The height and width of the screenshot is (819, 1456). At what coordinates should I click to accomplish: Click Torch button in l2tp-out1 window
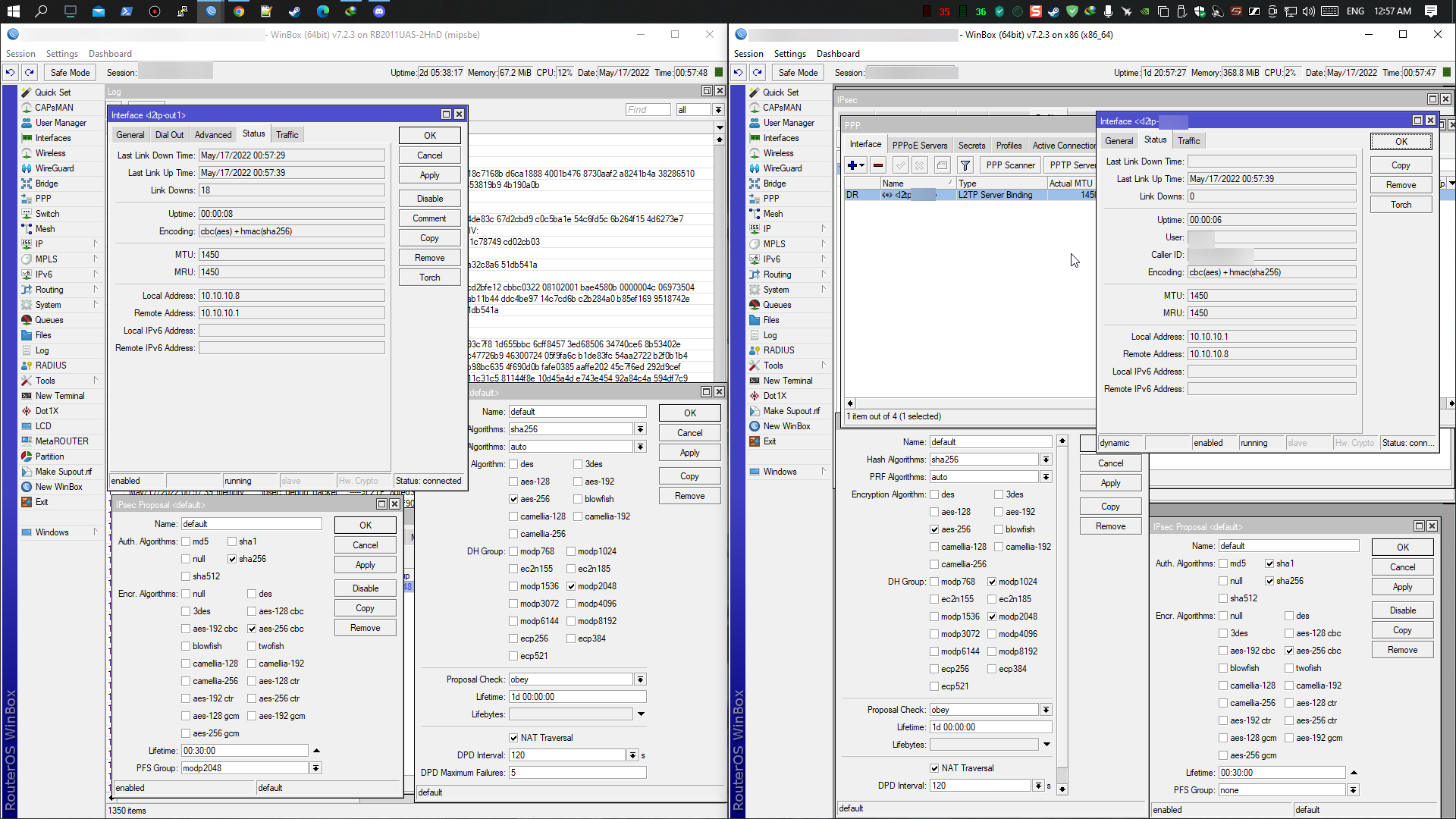point(430,278)
